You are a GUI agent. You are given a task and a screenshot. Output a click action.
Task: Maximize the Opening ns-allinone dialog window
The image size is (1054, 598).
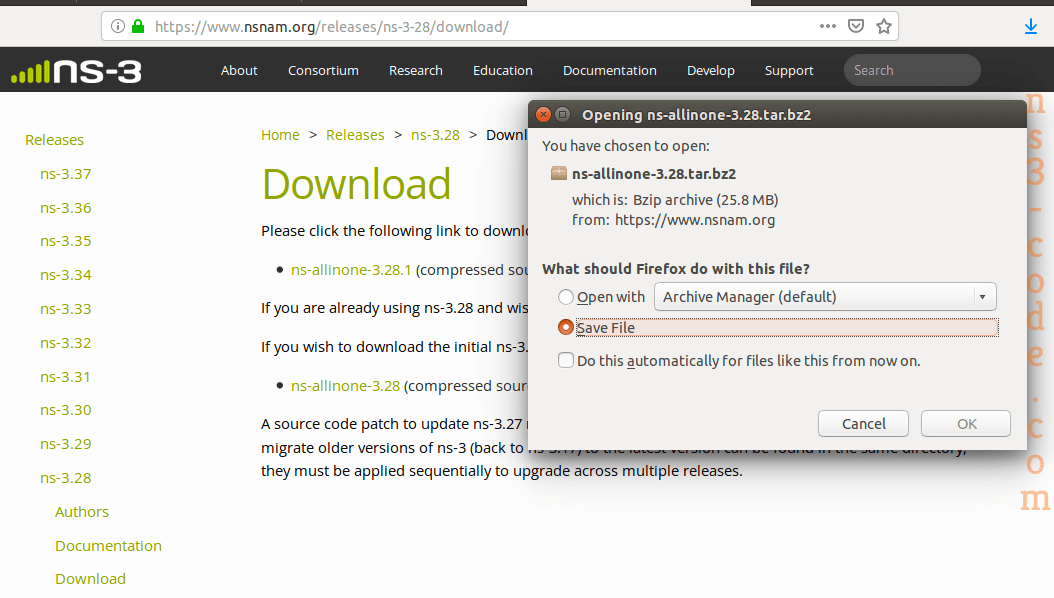click(563, 114)
